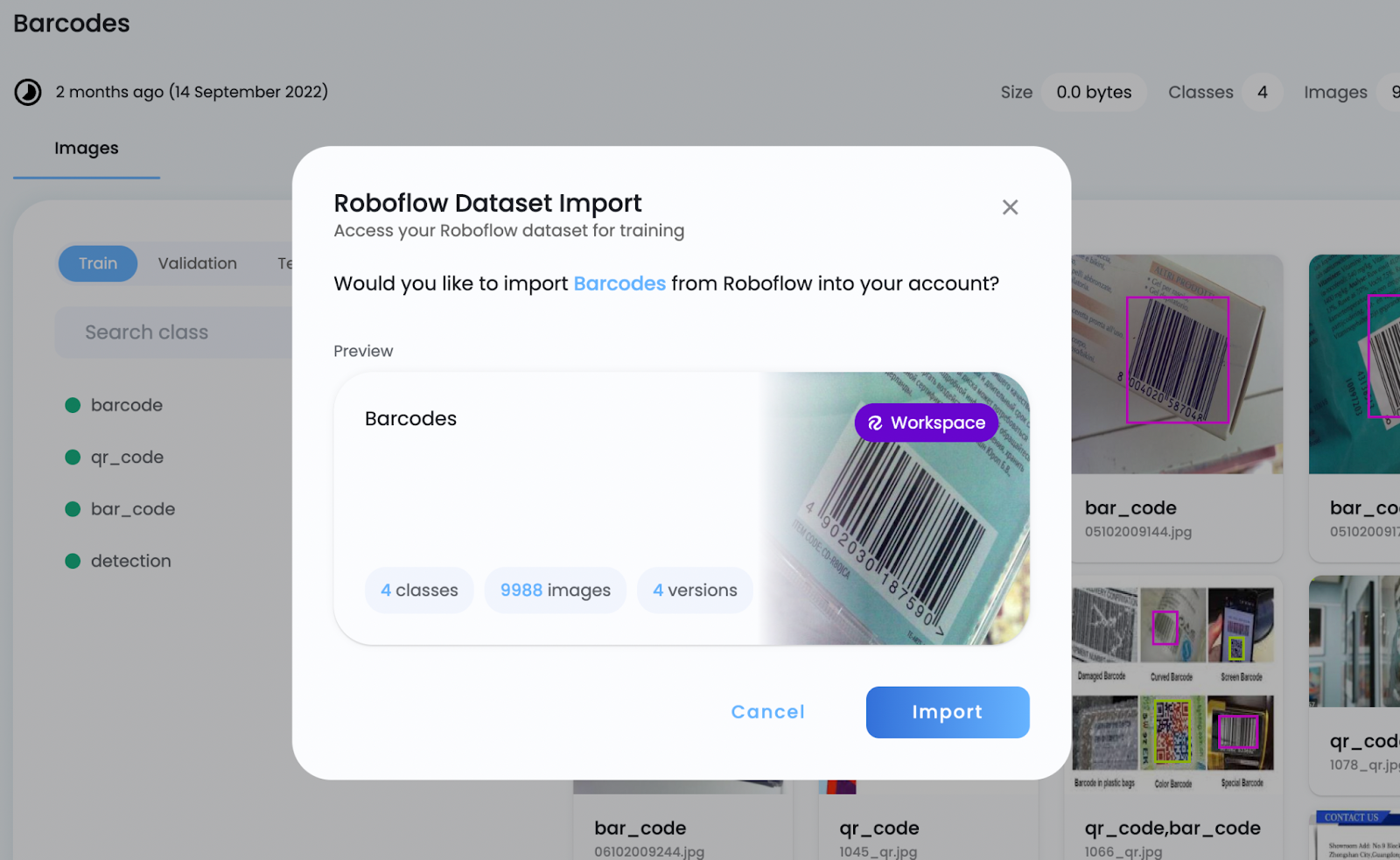Click the Barcodes page title

pyautogui.click(x=72, y=24)
